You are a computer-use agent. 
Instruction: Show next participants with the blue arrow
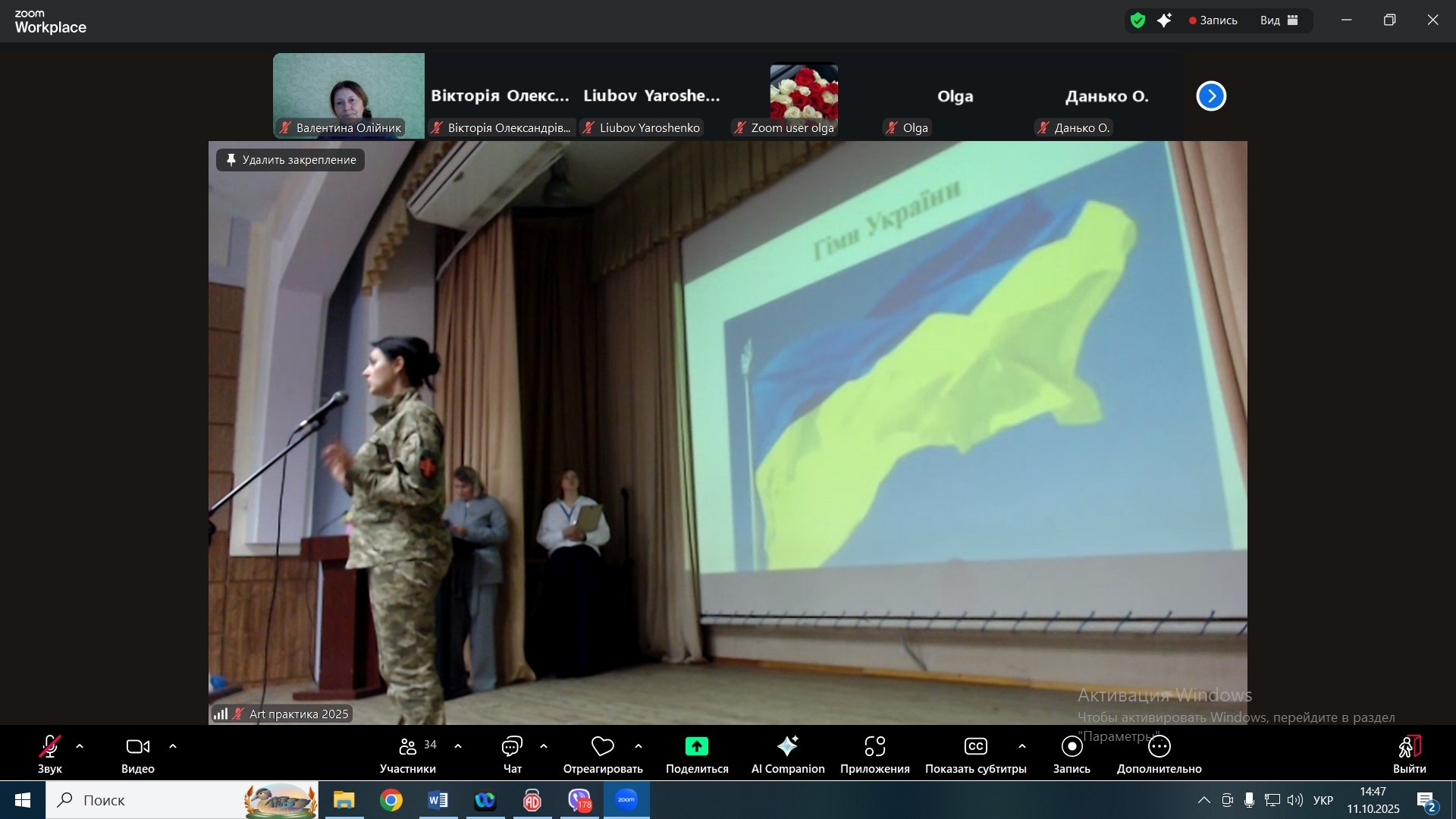(x=1211, y=96)
